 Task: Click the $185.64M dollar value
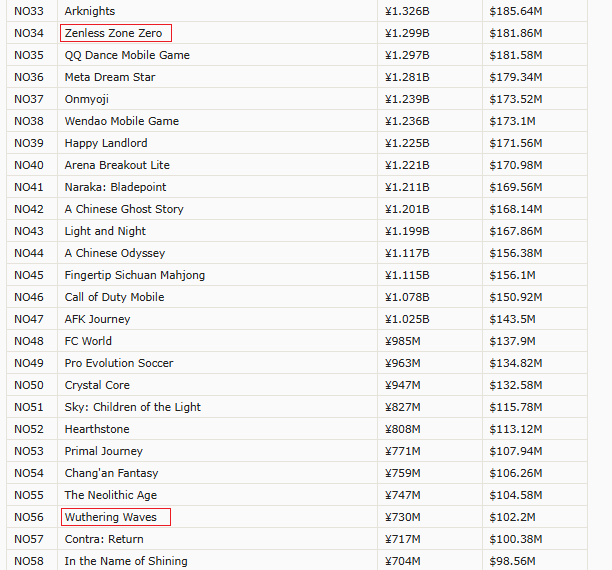[x=516, y=11]
